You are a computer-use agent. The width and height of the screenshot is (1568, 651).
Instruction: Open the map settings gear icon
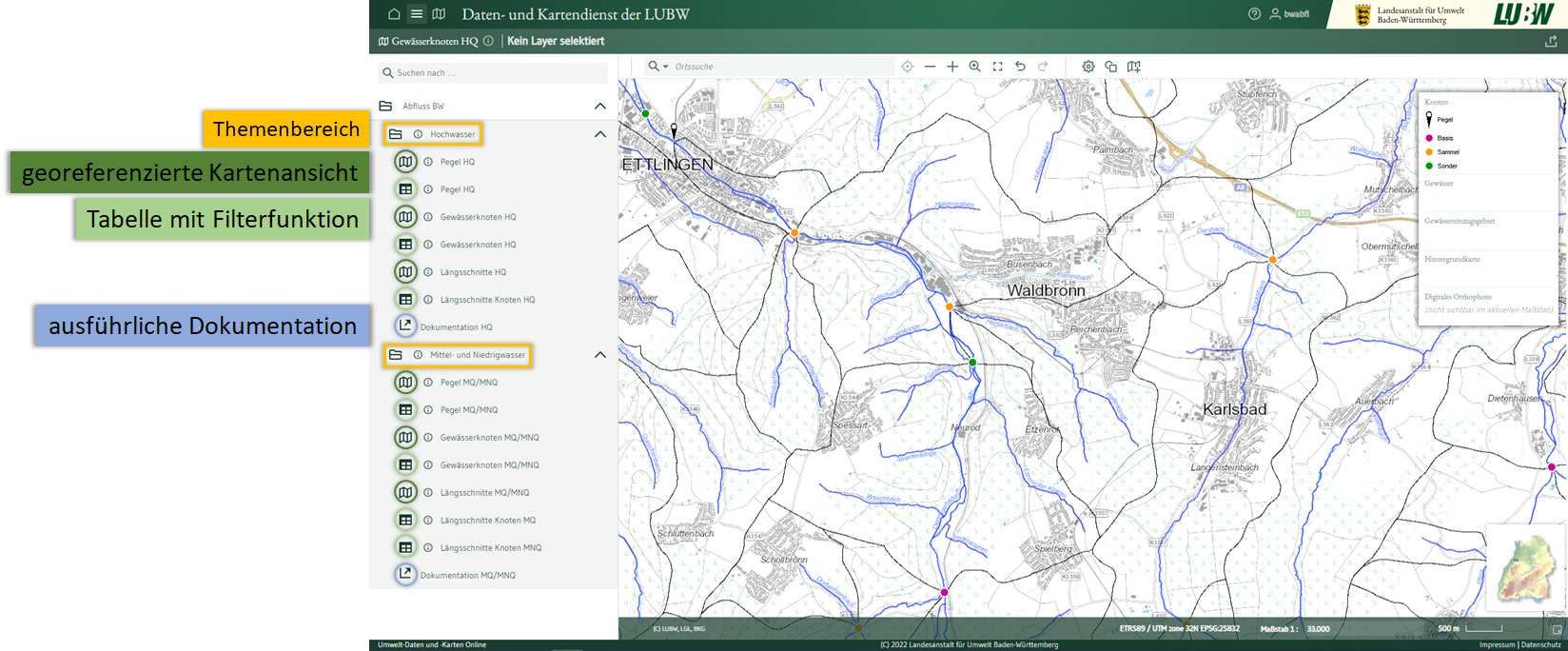pos(1088,67)
